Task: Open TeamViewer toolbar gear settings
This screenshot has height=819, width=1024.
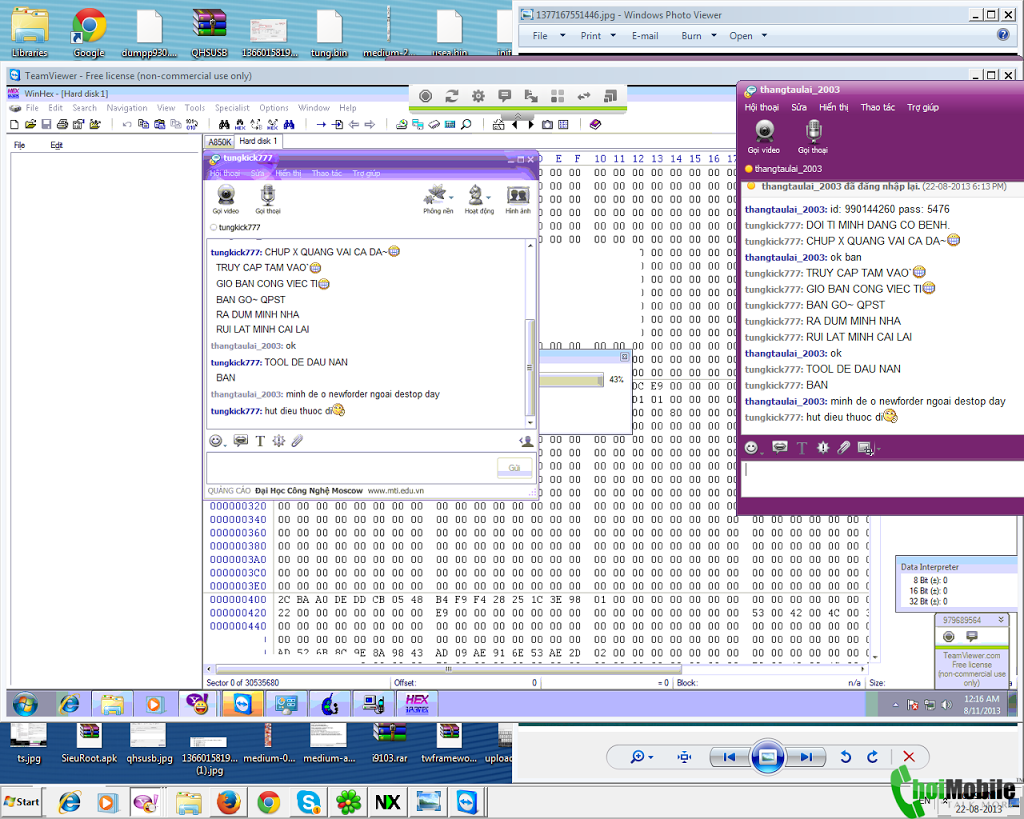Action: coord(478,96)
